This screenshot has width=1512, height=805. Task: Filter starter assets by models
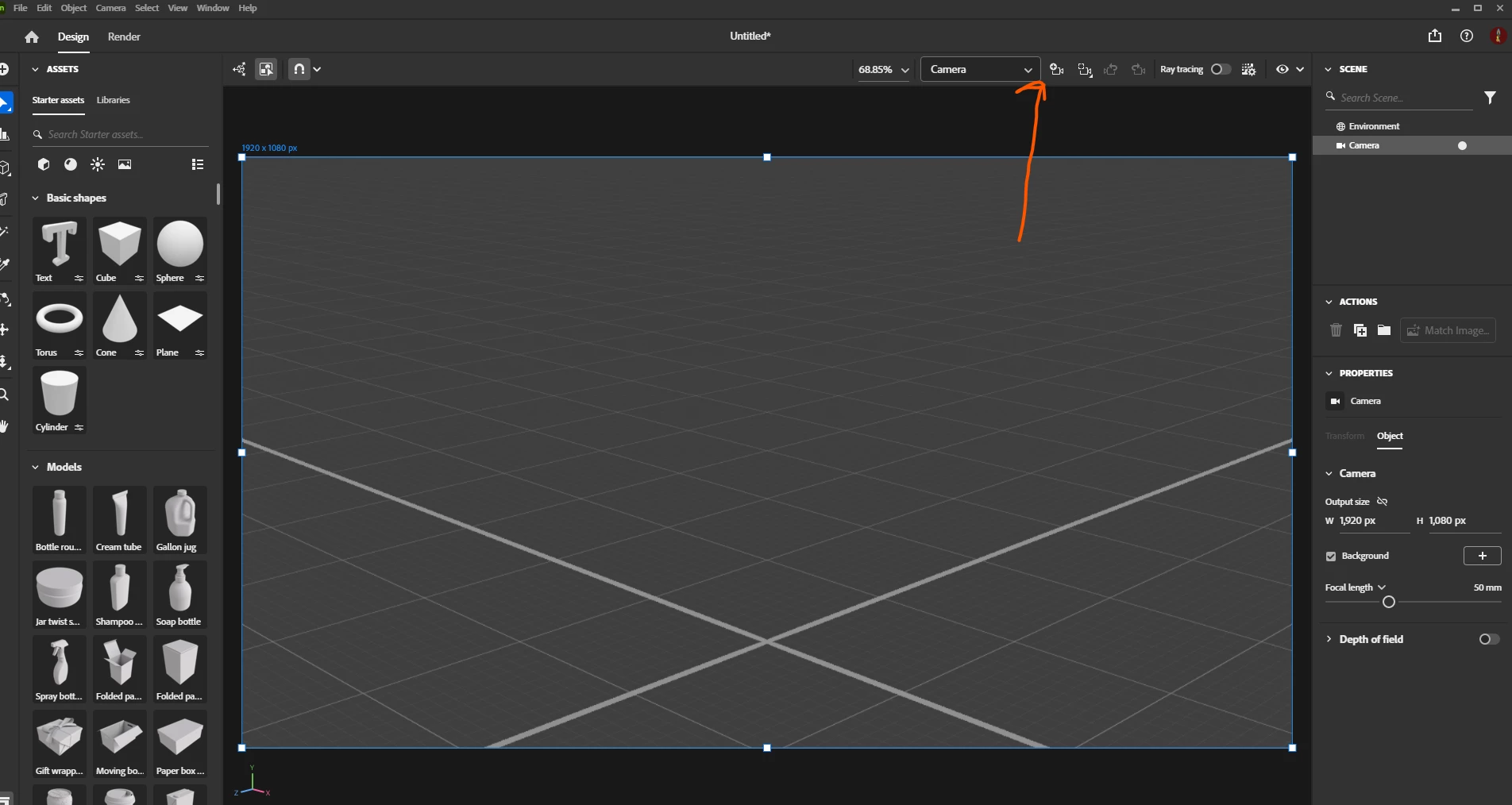[44, 164]
